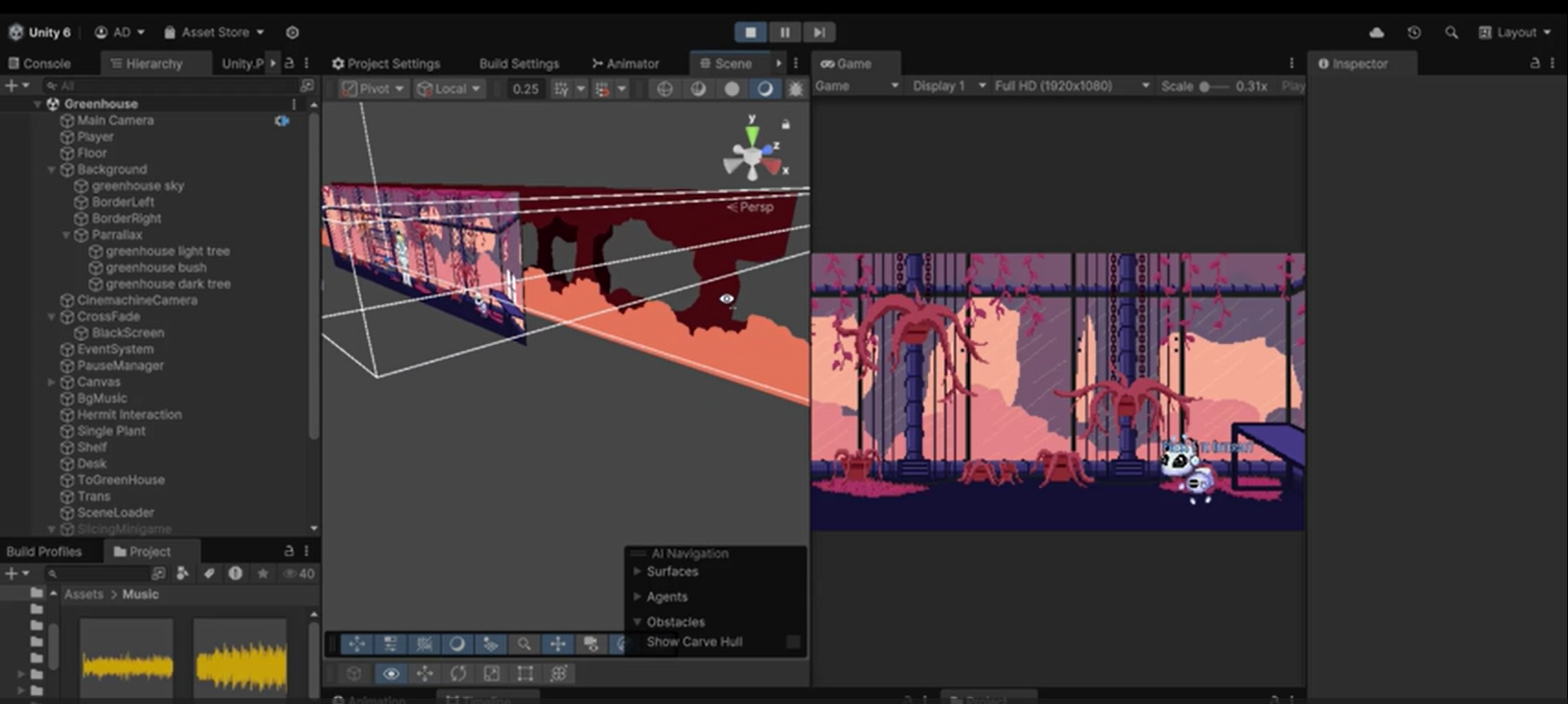Image resolution: width=1568 pixels, height=704 pixels.
Task: Click the 0.25 snap increment field
Action: click(525, 88)
